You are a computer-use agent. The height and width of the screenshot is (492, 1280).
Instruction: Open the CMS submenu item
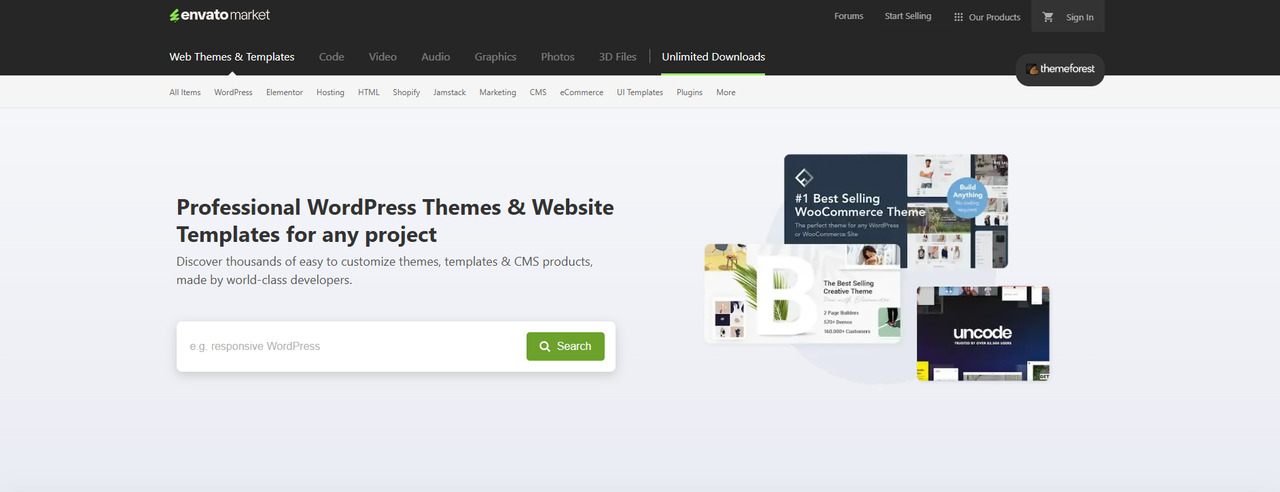538,92
